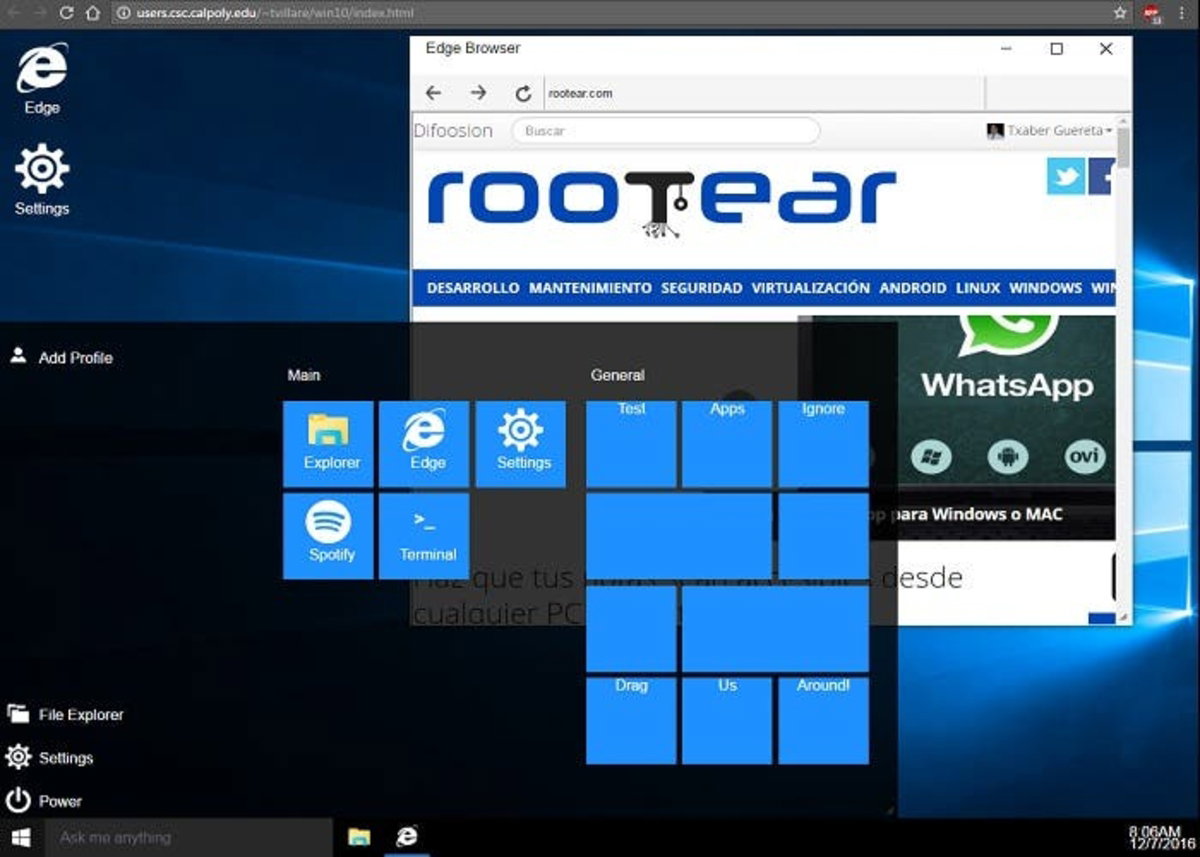This screenshot has height=857, width=1200.
Task: Open the Txaber Guereta user dropdown
Action: coord(1050,130)
